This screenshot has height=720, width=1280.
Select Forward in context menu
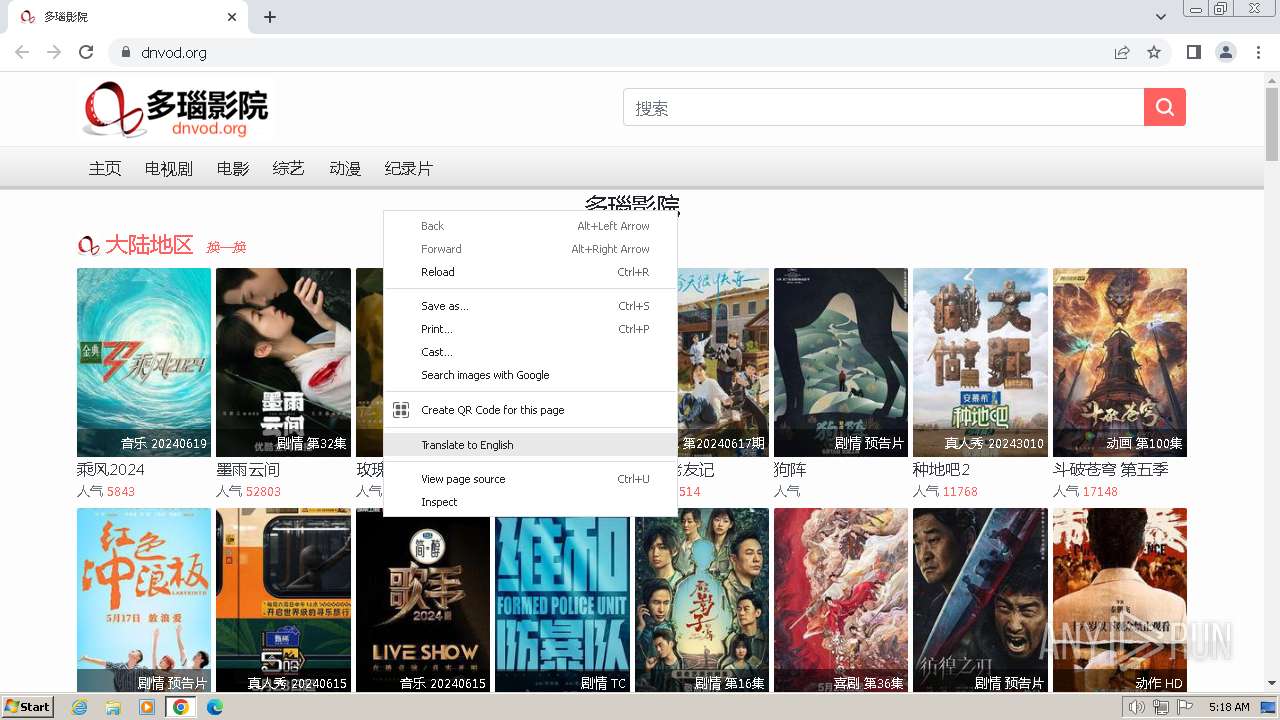tap(530, 249)
